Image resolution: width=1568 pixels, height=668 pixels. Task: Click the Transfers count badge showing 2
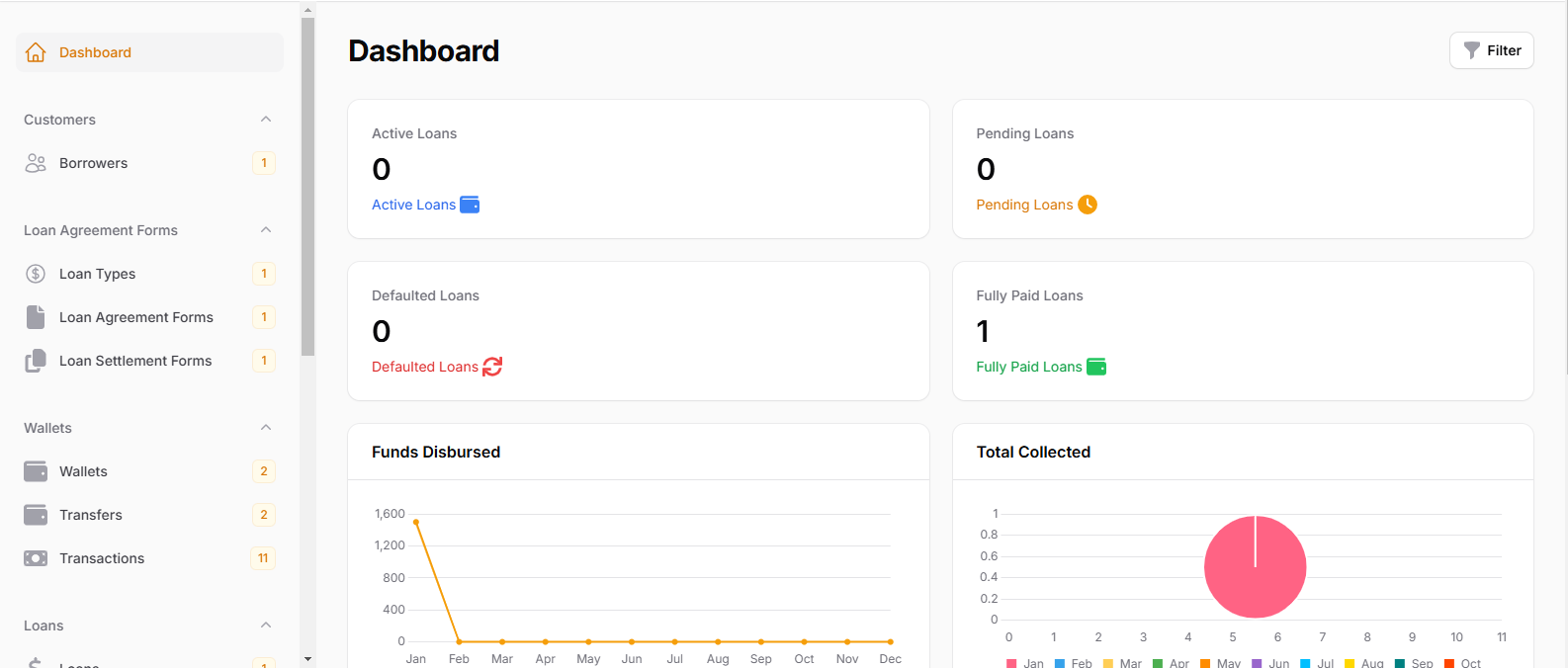(x=264, y=515)
